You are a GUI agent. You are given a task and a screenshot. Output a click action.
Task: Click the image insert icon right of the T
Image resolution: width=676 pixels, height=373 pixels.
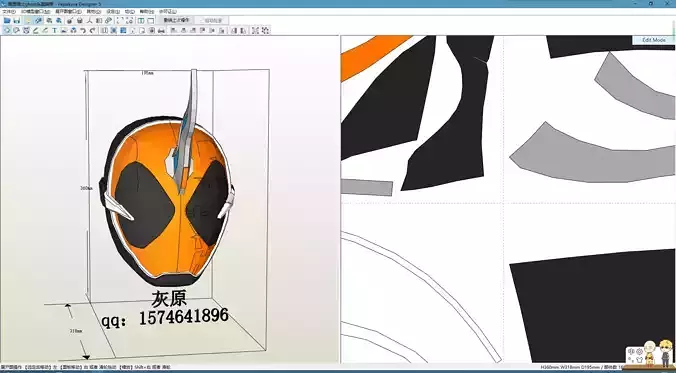point(64,30)
